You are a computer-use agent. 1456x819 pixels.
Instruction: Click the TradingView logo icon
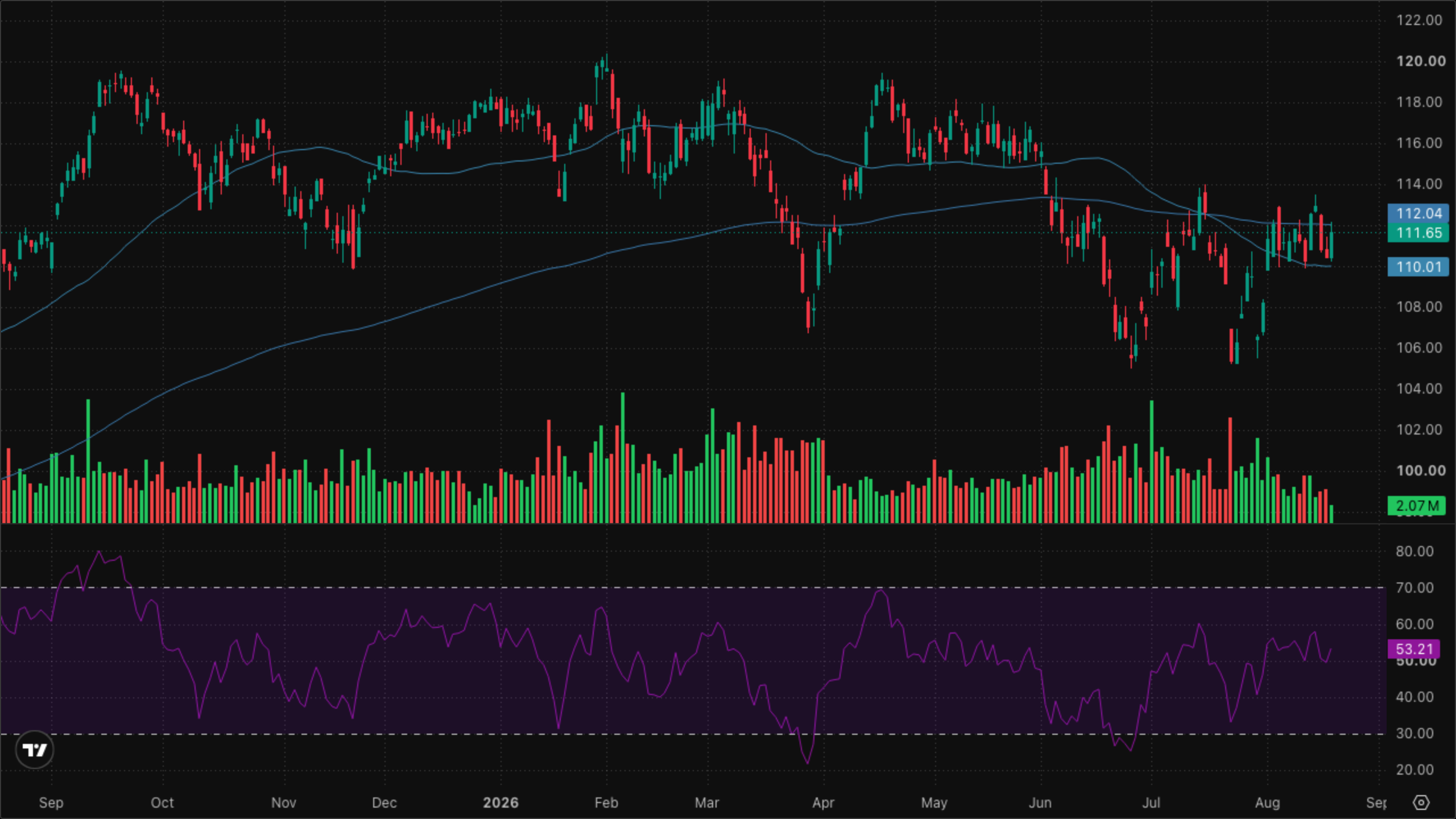point(35,750)
